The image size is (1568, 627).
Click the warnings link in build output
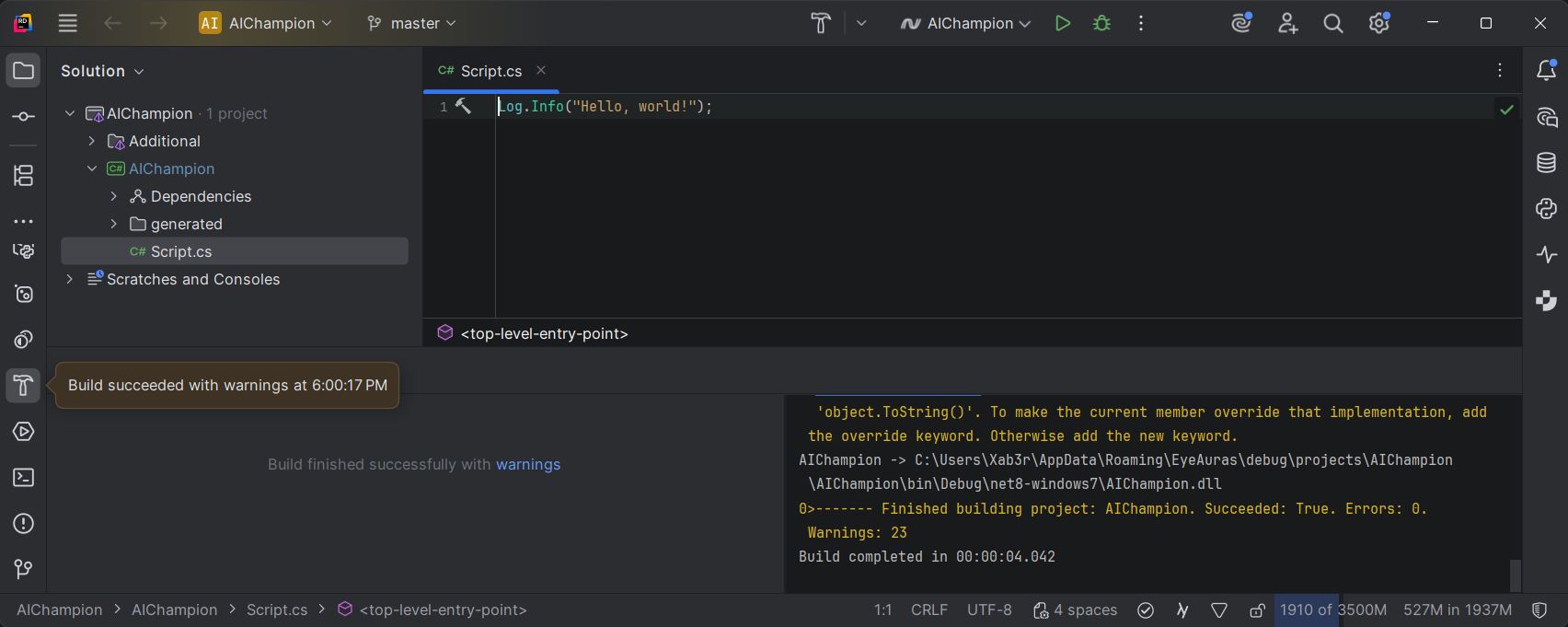coord(528,464)
